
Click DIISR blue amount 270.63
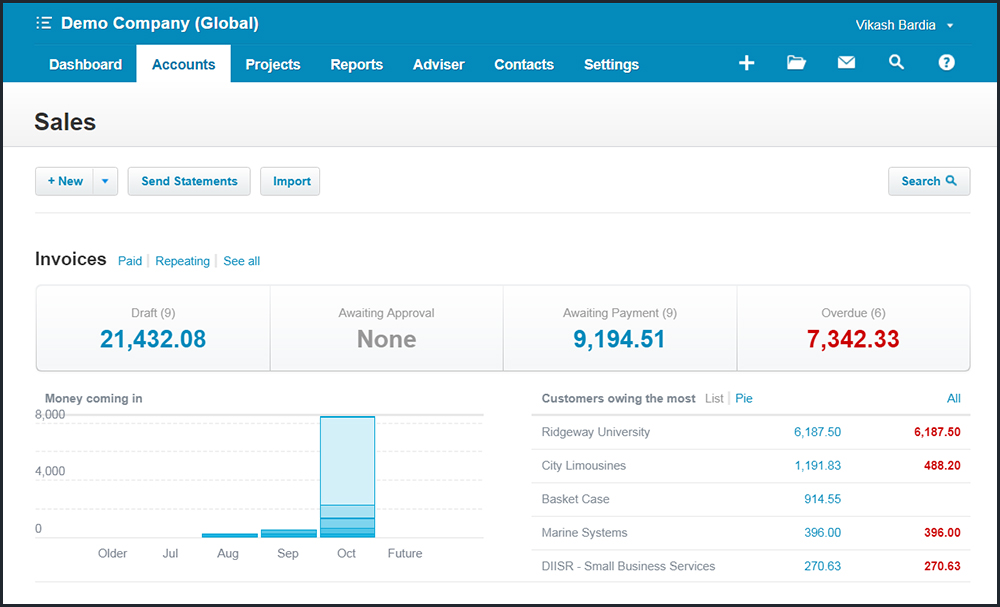(x=822, y=566)
